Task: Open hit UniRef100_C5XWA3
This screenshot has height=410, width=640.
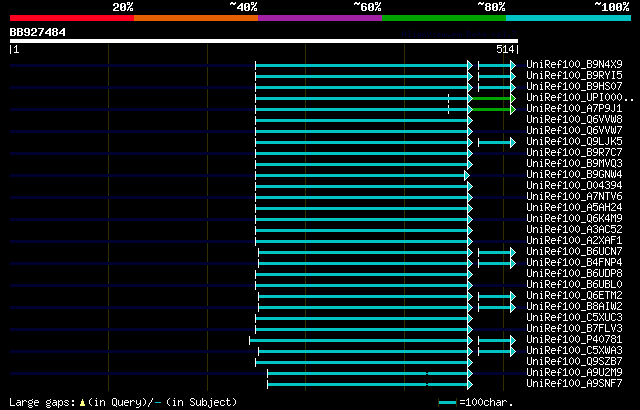Action: coord(574,351)
